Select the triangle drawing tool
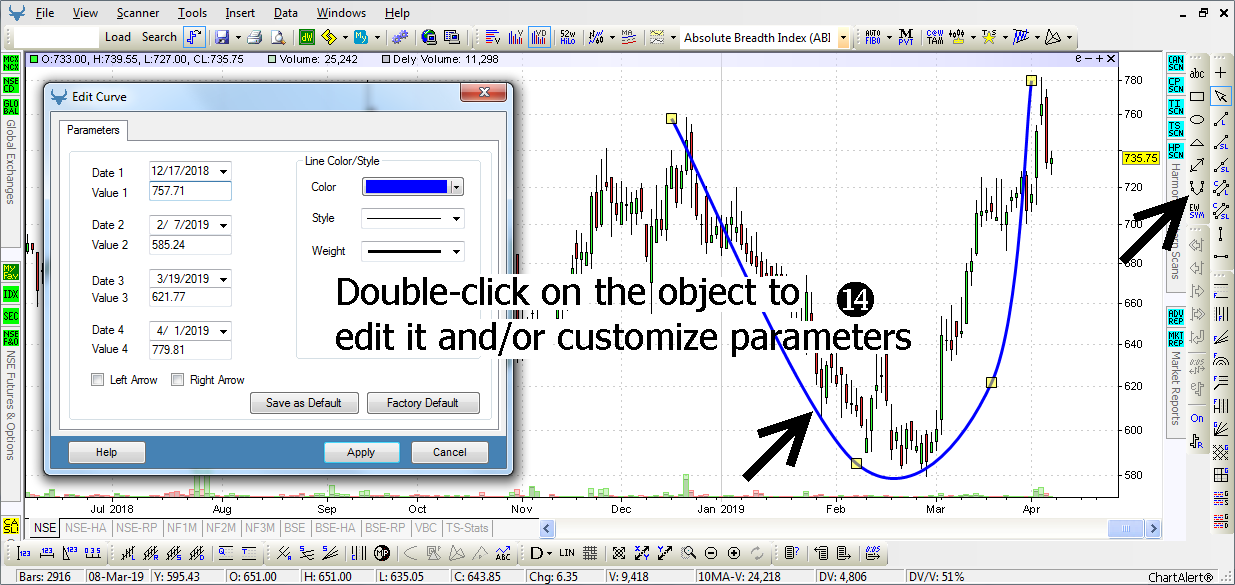The width and height of the screenshot is (1235, 585). point(1196,142)
